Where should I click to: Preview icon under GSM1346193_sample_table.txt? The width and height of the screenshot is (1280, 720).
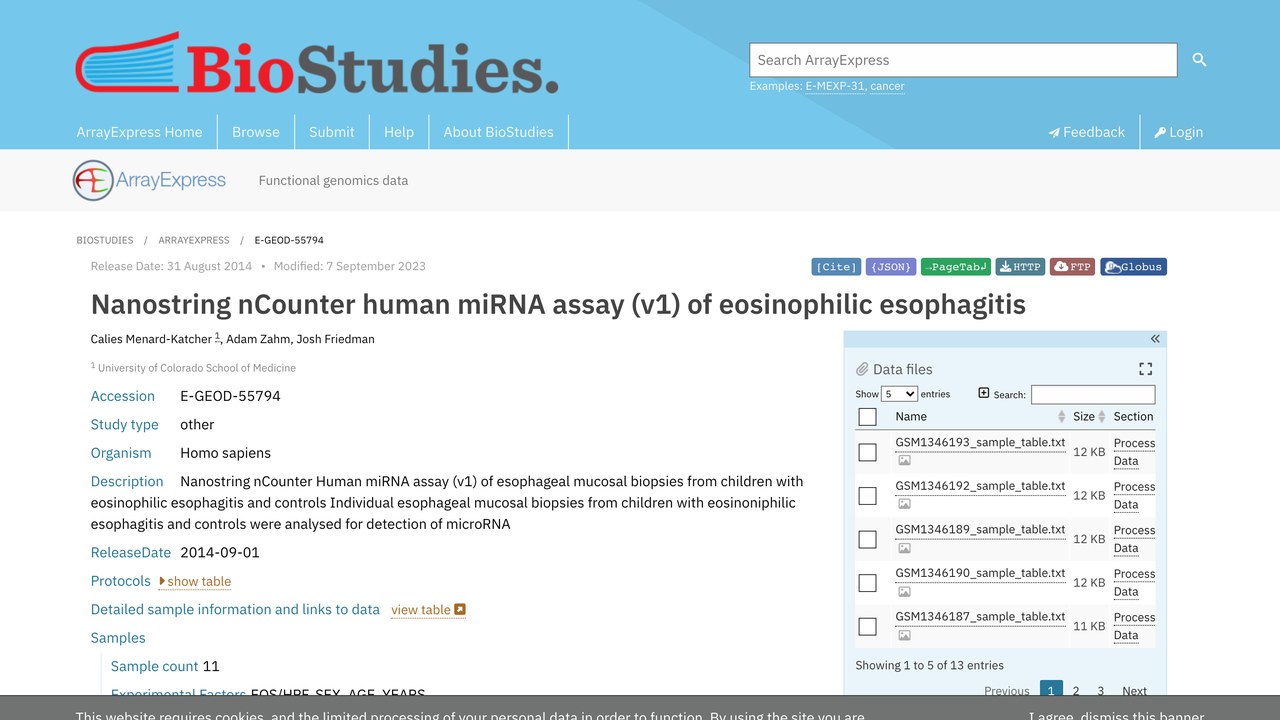tap(904, 461)
